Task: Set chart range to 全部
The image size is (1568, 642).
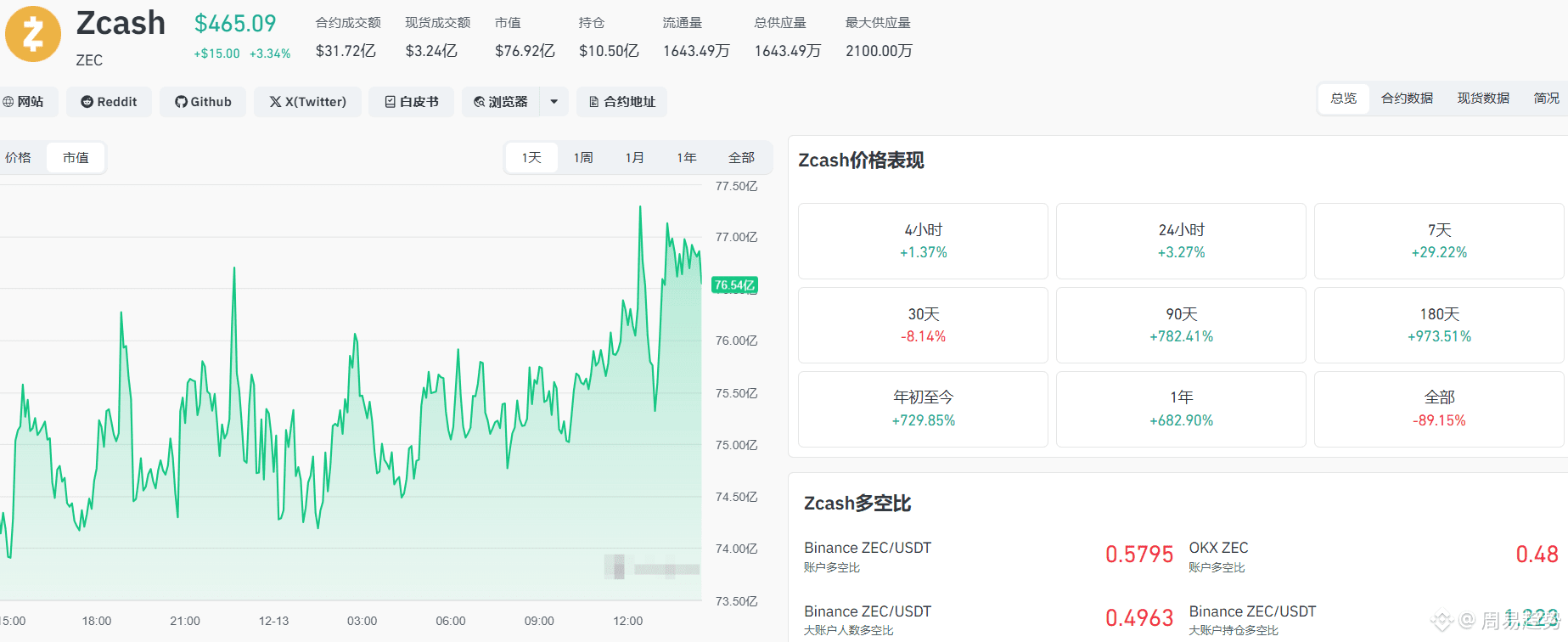Action: (741, 158)
